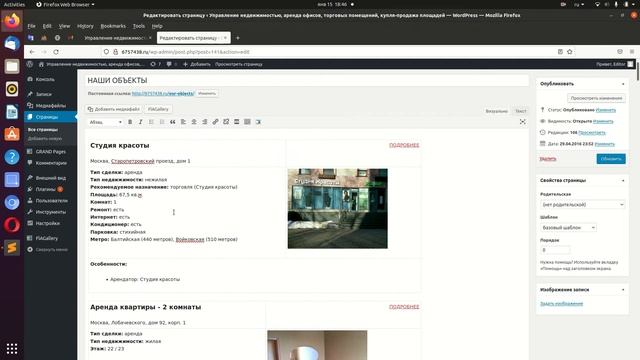Viewport: 640px width, 360px height.
Task: Edit the status via Изменить next to Опубликовано
Action: coord(606,110)
